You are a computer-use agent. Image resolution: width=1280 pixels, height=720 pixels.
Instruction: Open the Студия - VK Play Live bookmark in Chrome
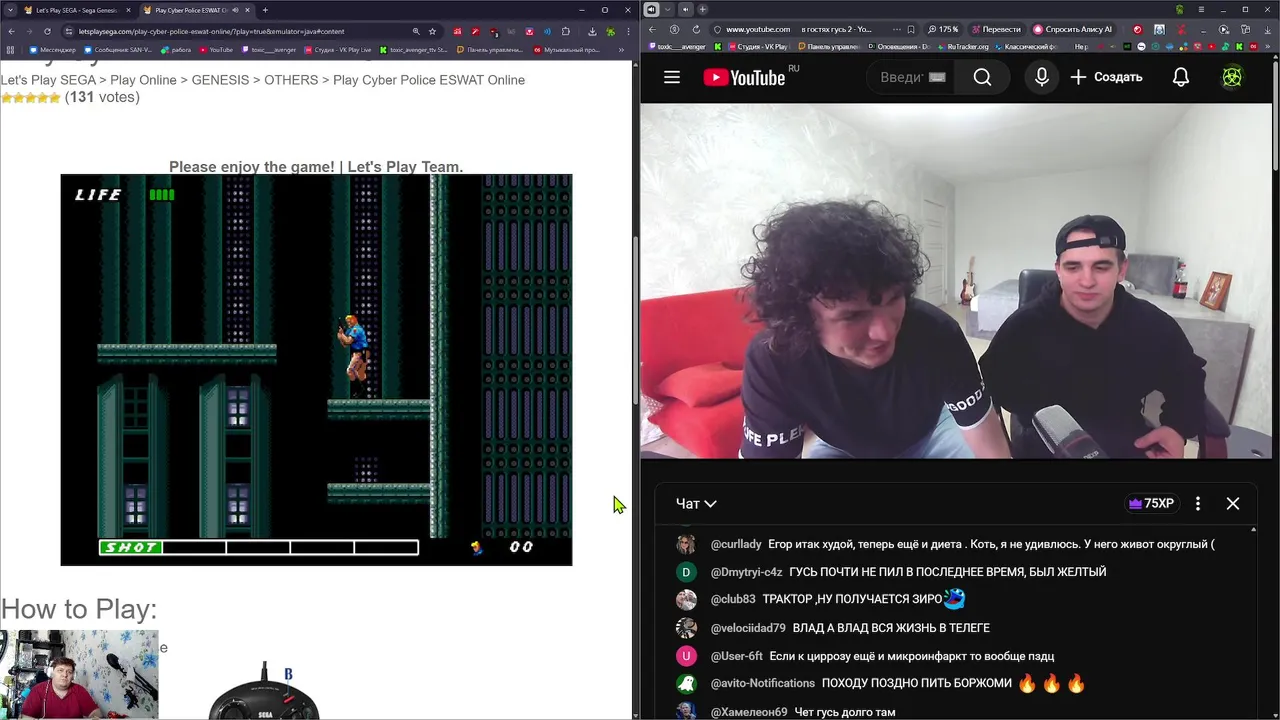point(338,50)
